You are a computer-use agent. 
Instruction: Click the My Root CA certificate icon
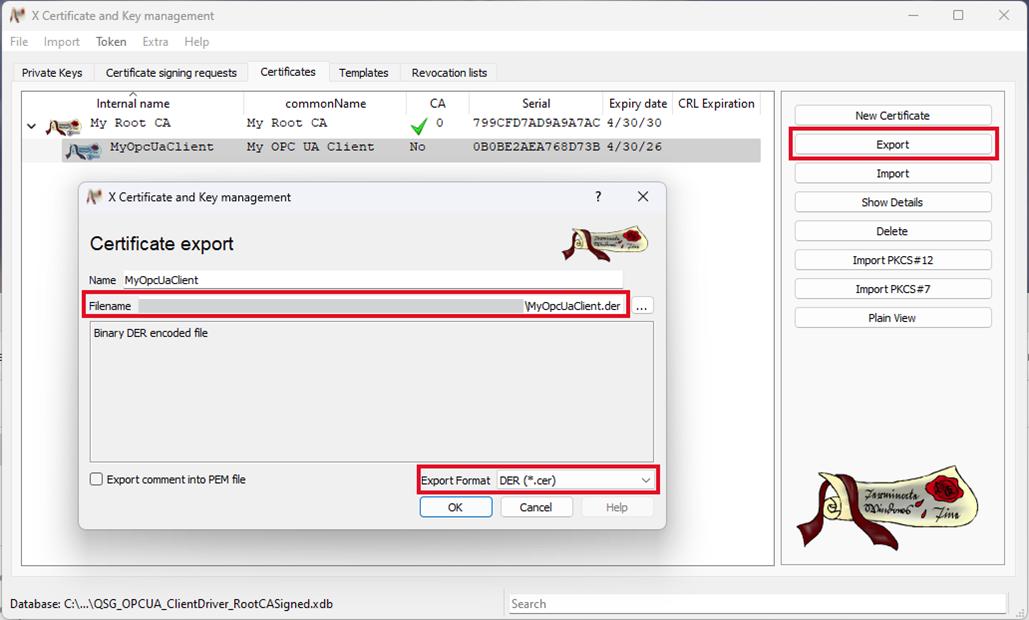63,126
